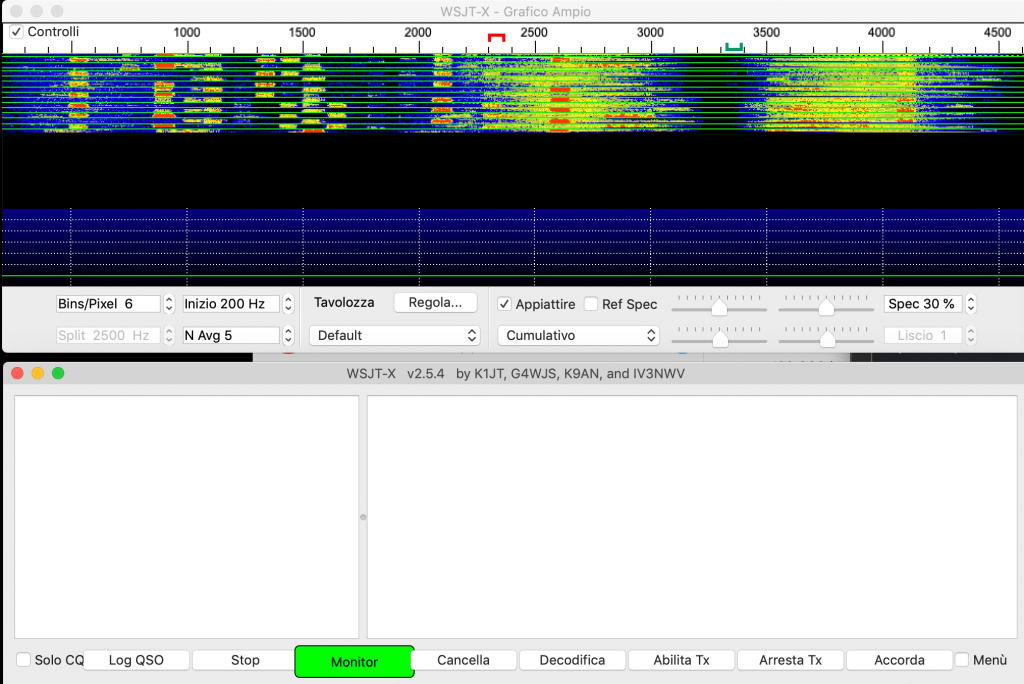Click the Spec 30 % stepper arrows
The height and width of the screenshot is (684, 1024).
click(x=970, y=304)
